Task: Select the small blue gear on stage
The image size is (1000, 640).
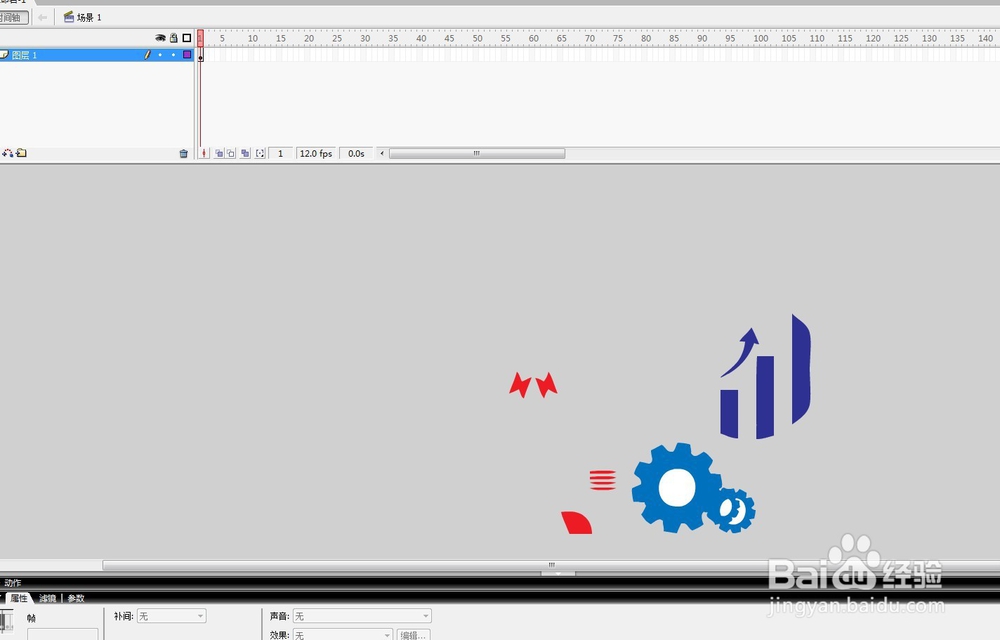Action: click(x=732, y=511)
